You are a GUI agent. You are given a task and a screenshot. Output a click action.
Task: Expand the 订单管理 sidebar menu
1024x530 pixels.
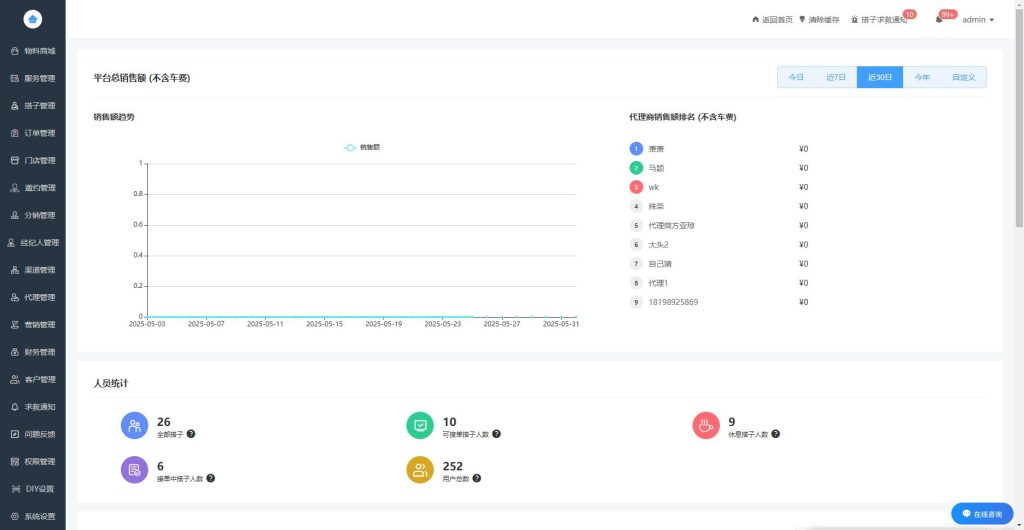(x=33, y=133)
